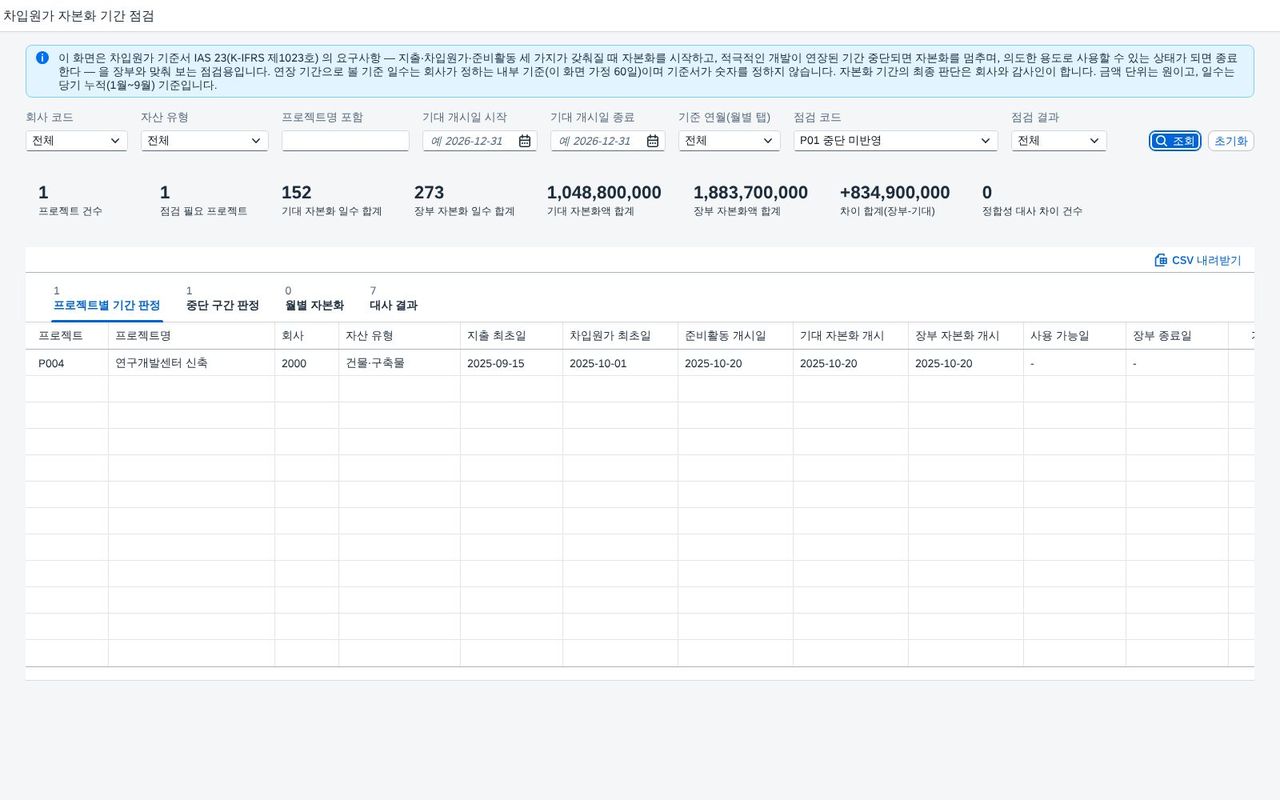Click the 조회 search button
1280x800 pixels.
pos(1174,141)
